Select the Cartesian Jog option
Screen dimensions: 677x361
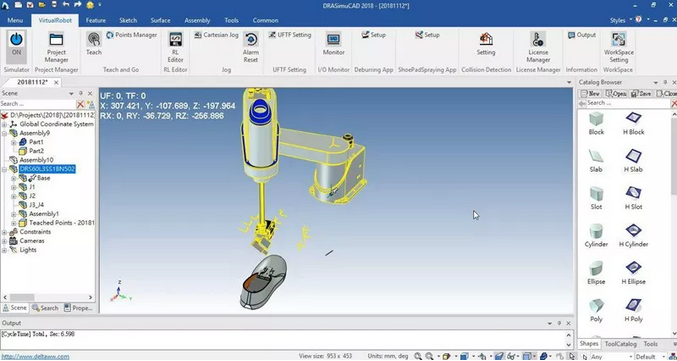[x=216, y=35]
